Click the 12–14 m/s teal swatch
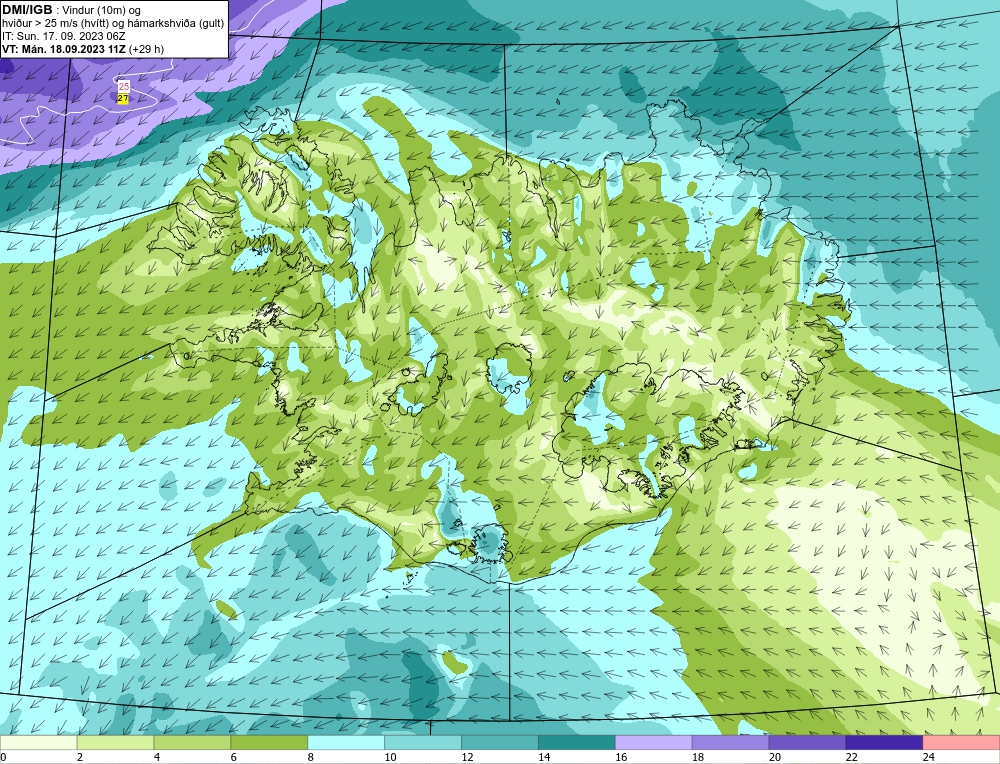1000x764 pixels. 500,743
